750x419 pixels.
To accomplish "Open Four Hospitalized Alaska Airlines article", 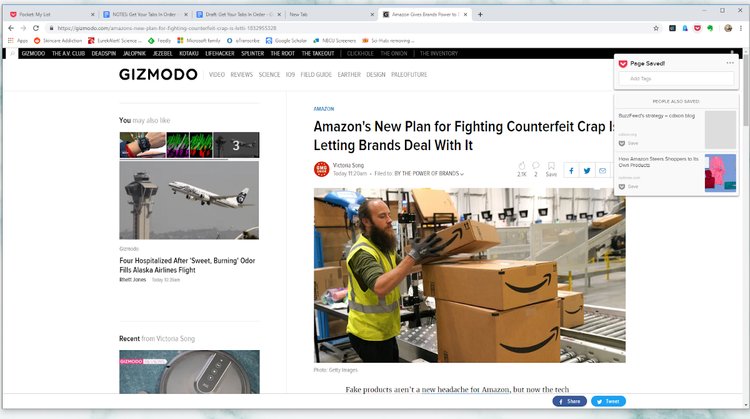I will coord(187,265).
